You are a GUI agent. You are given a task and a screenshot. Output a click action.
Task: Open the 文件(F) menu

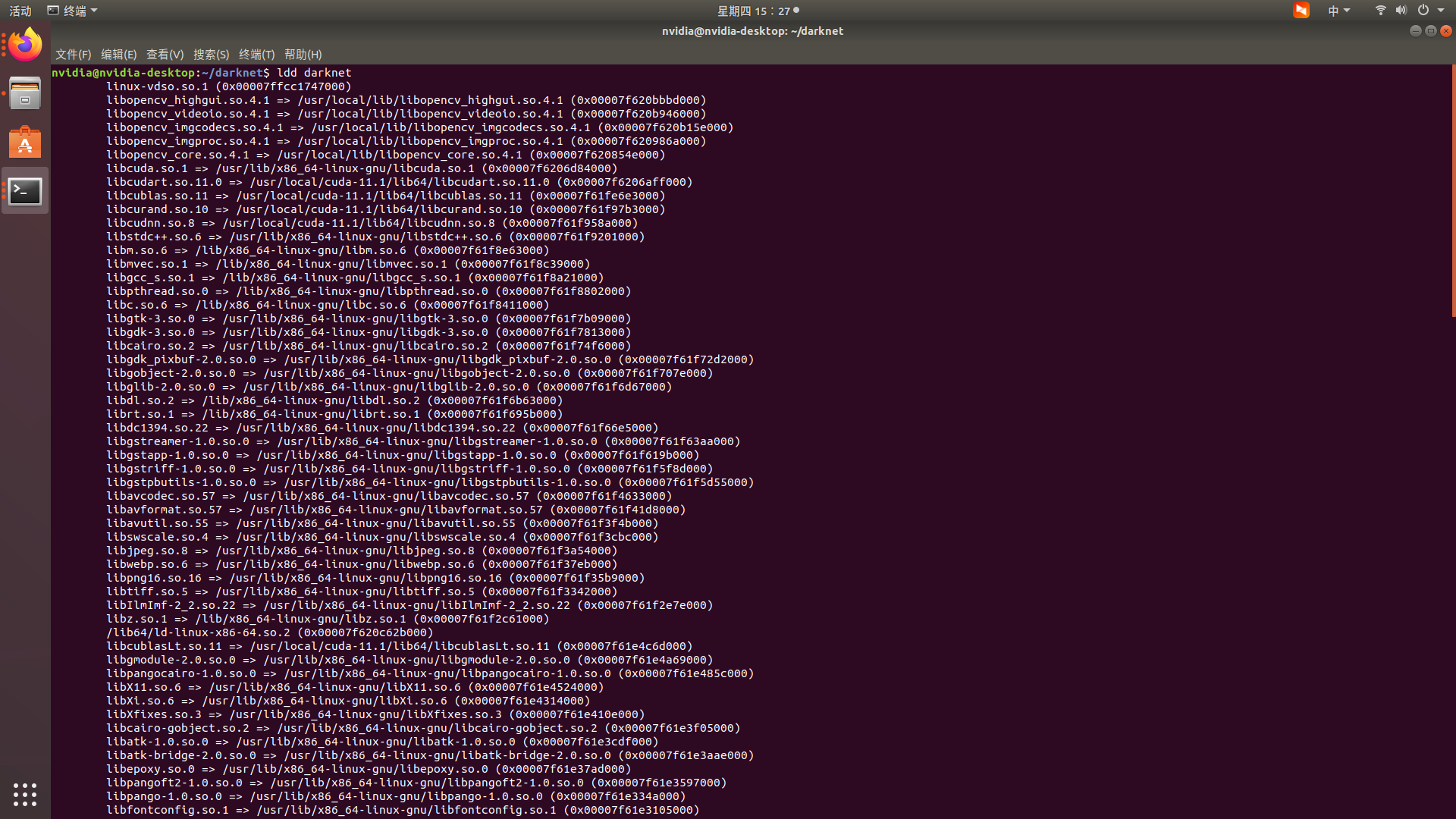[x=72, y=54]
